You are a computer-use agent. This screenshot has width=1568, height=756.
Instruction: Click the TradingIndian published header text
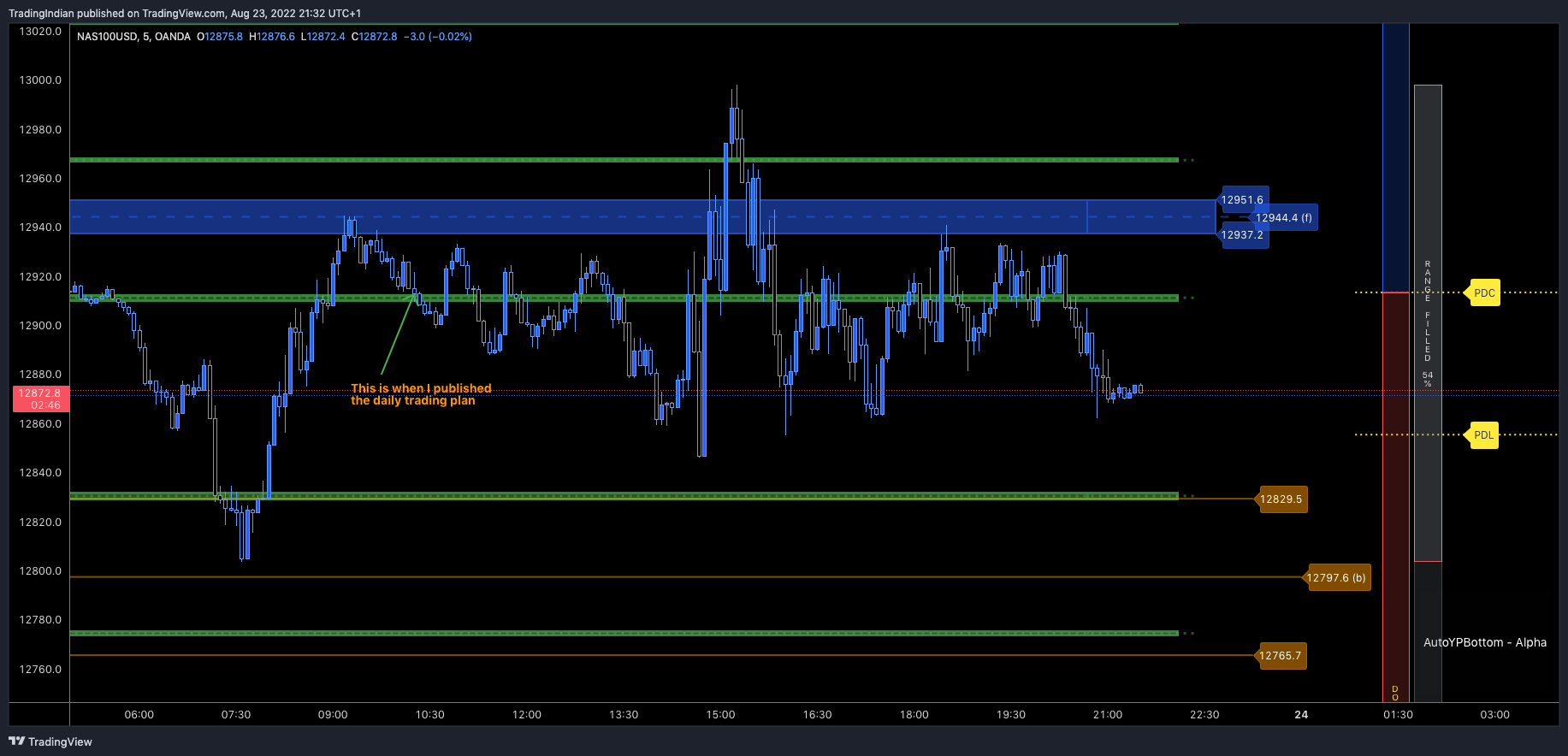pos(185,14)
